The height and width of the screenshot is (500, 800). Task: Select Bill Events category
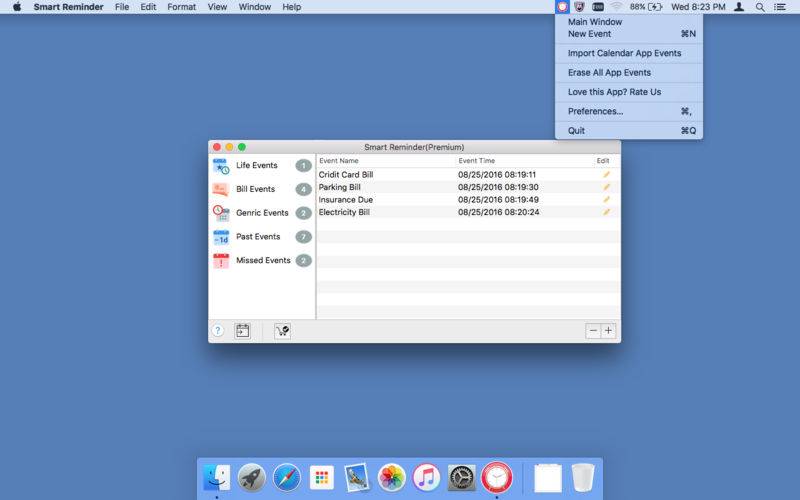262,189
